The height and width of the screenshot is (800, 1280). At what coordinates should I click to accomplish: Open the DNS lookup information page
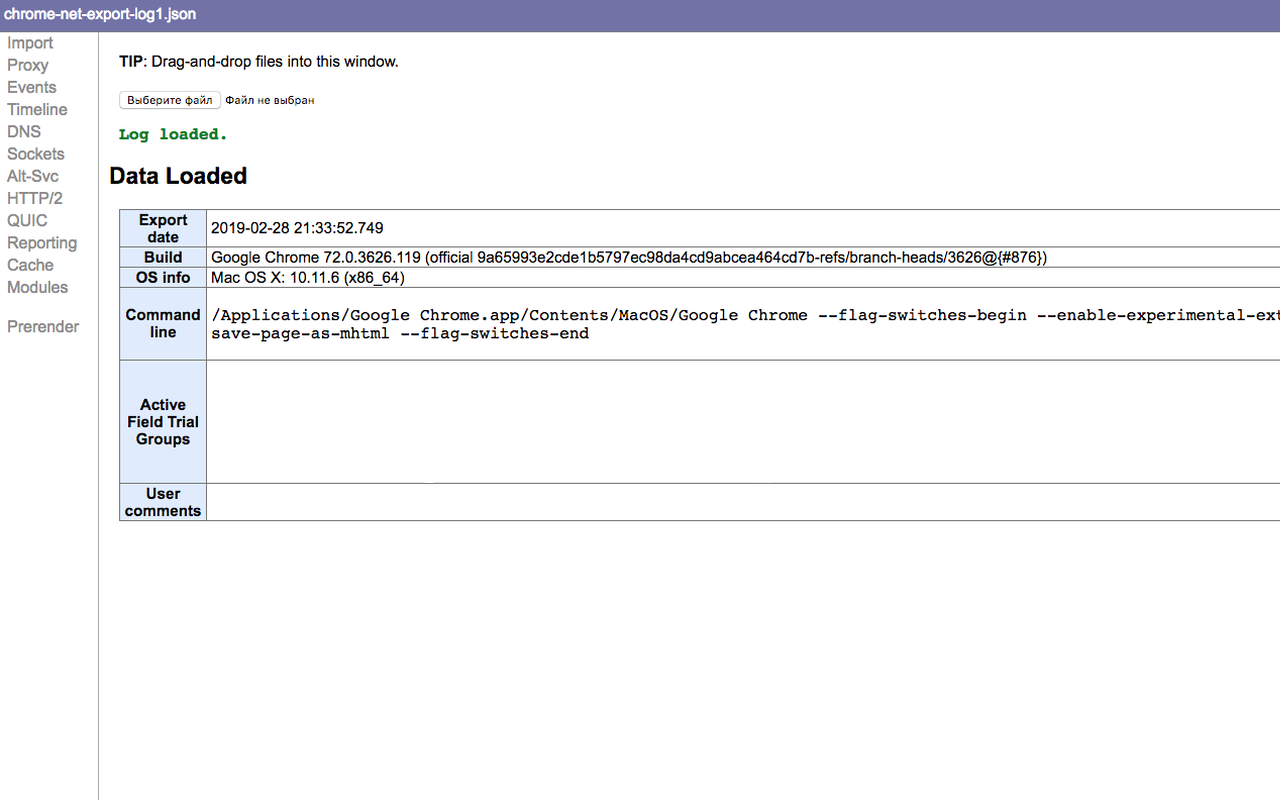[23, 131]
